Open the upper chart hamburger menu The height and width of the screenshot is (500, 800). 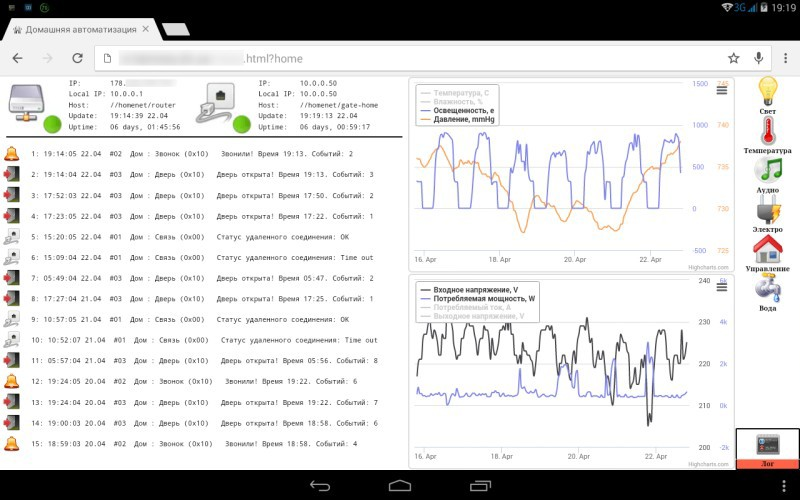721,91
